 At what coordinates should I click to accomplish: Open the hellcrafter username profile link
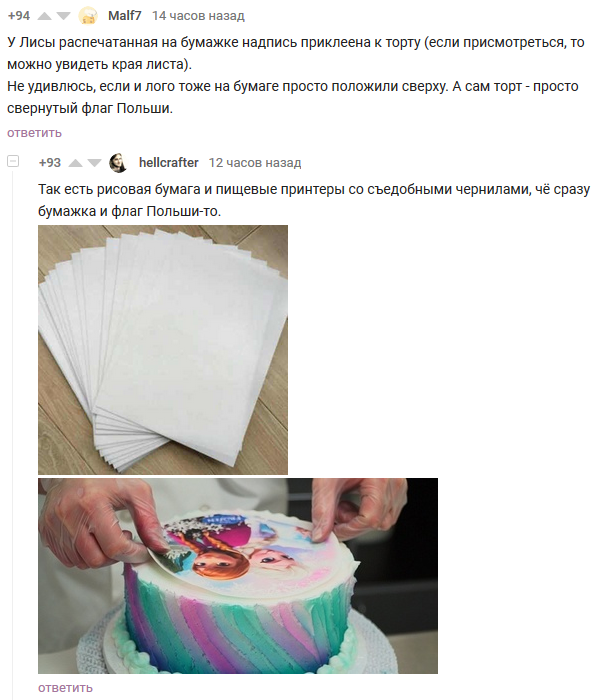pyautogui.click(x=169, y=162)
